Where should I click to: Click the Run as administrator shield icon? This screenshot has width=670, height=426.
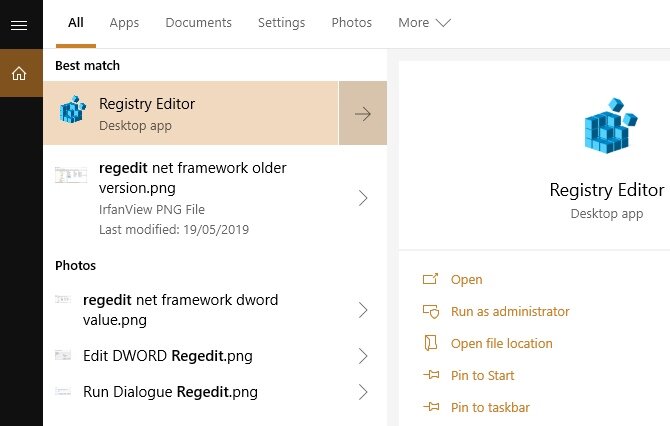tap(431, 311)
